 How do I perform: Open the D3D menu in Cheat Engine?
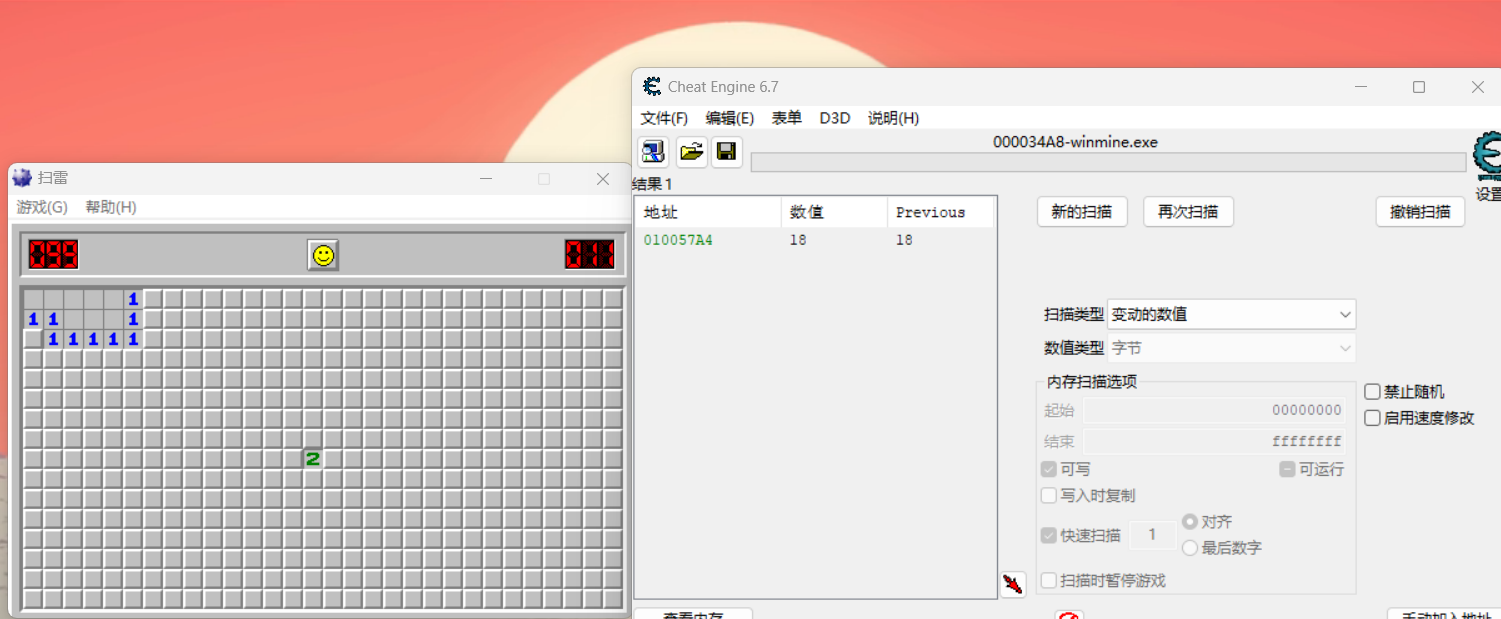[835, 118]
